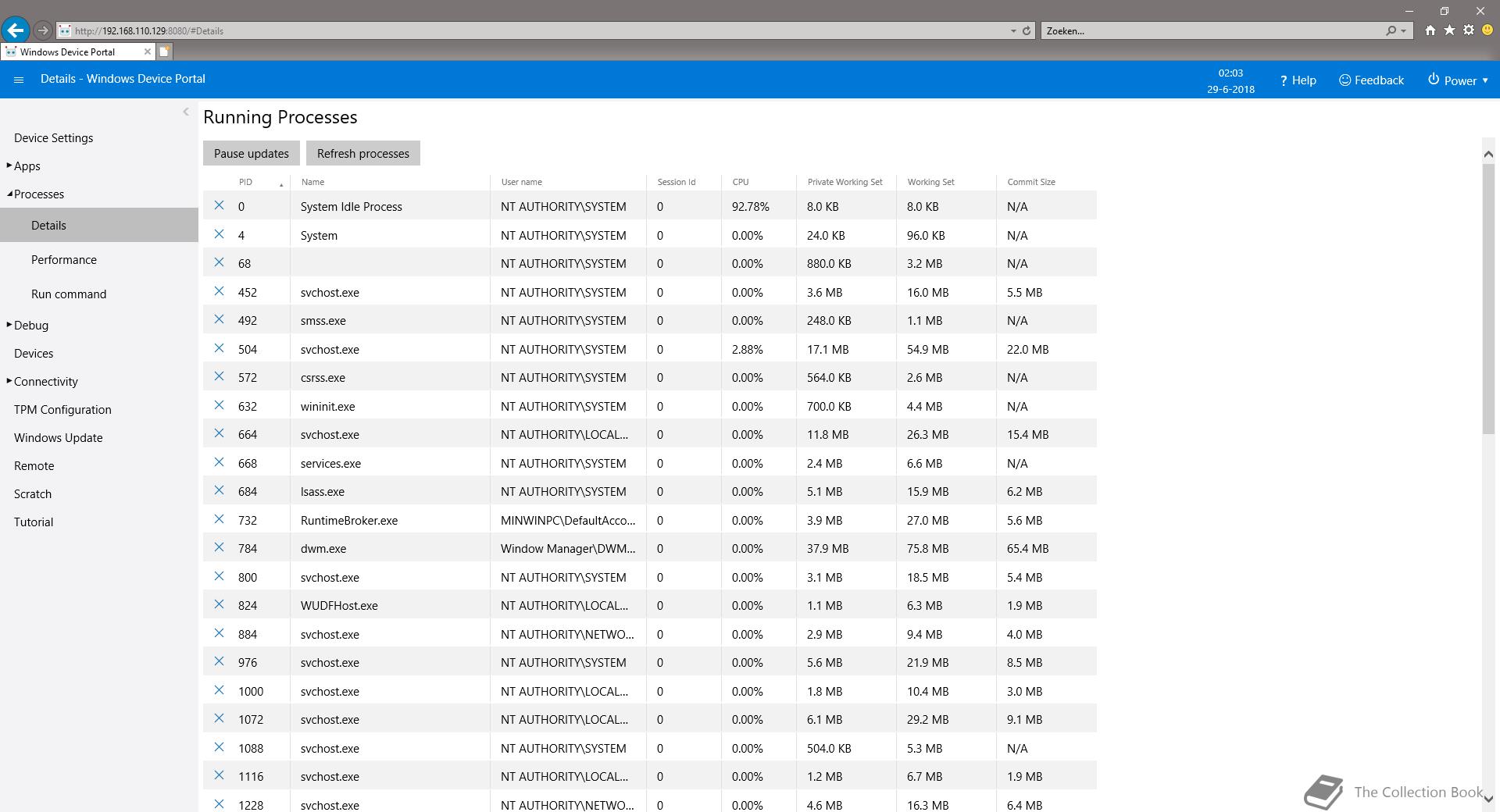Reload page with browser refresh icon
Screen dimensions: 1500x812
1027,30
